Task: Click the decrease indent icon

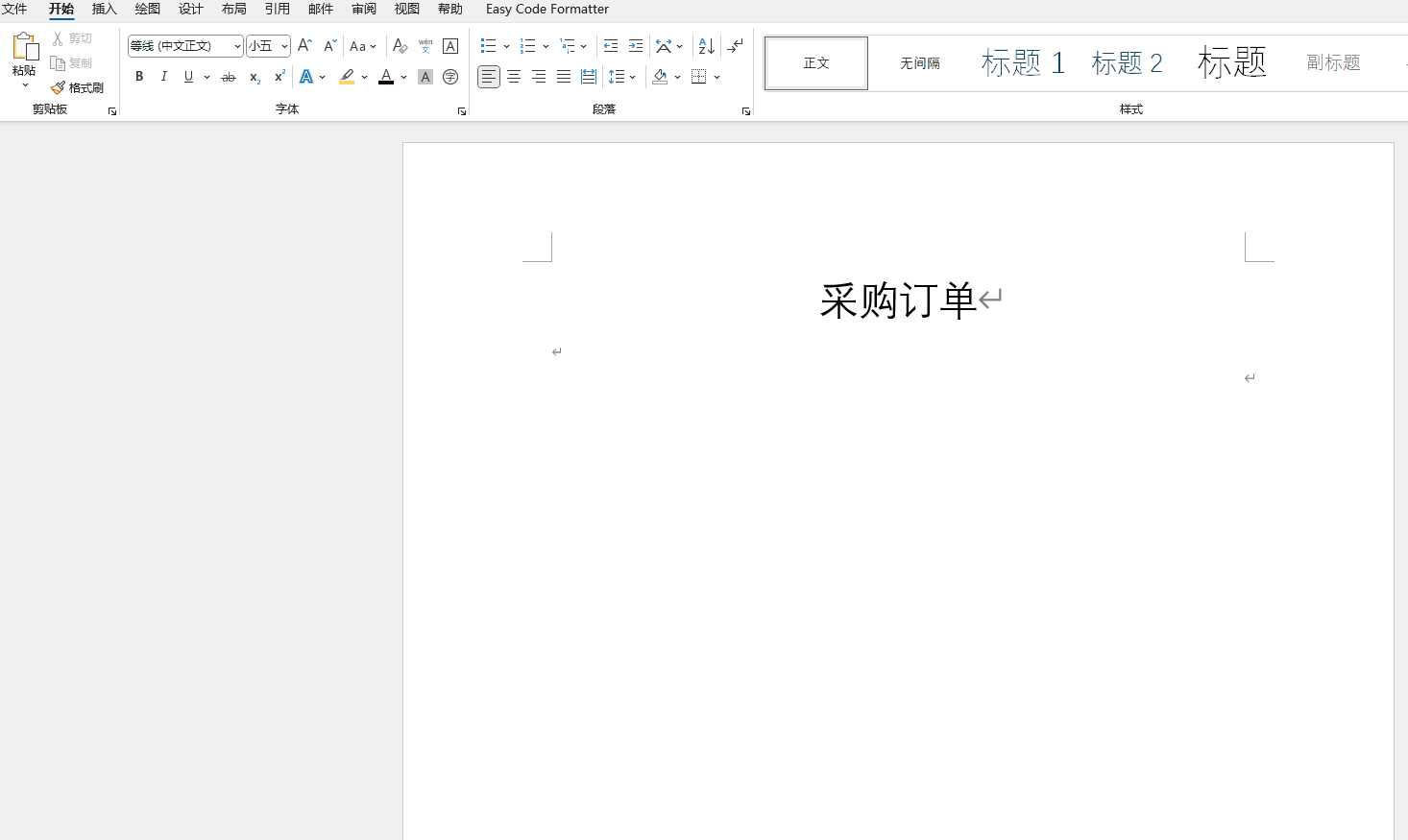Action: [611, 46]
